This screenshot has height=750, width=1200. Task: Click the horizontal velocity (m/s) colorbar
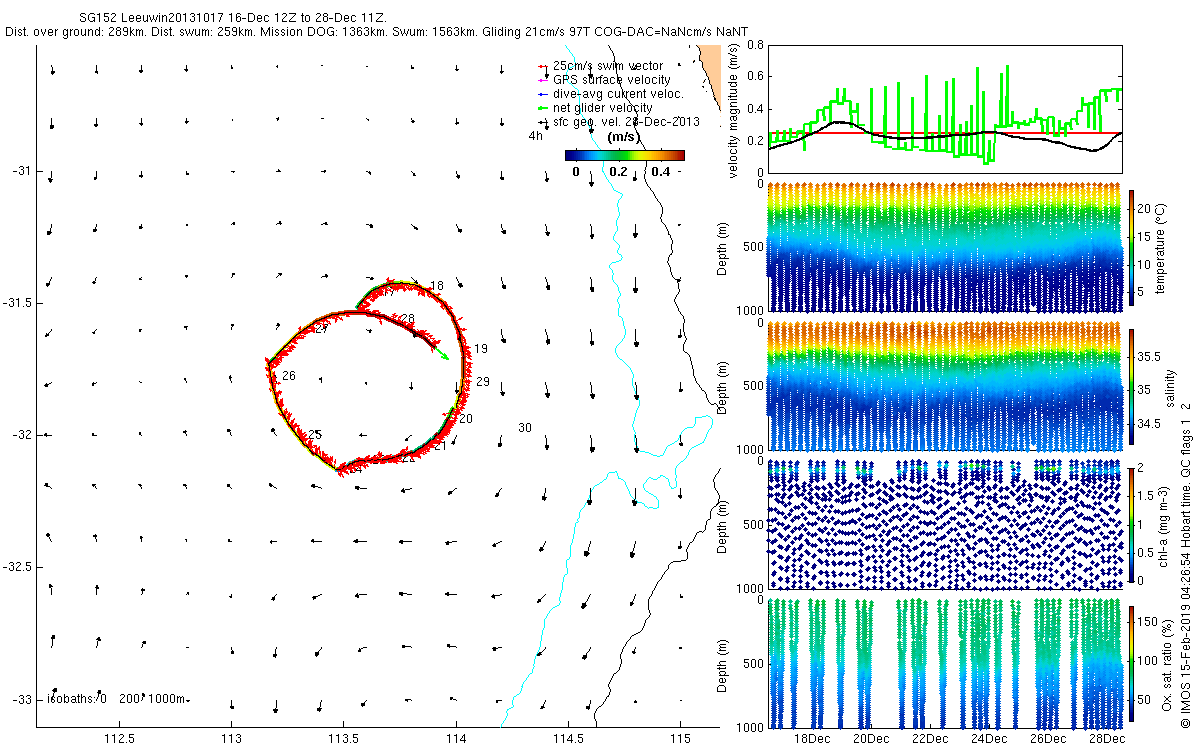point(624,155)
